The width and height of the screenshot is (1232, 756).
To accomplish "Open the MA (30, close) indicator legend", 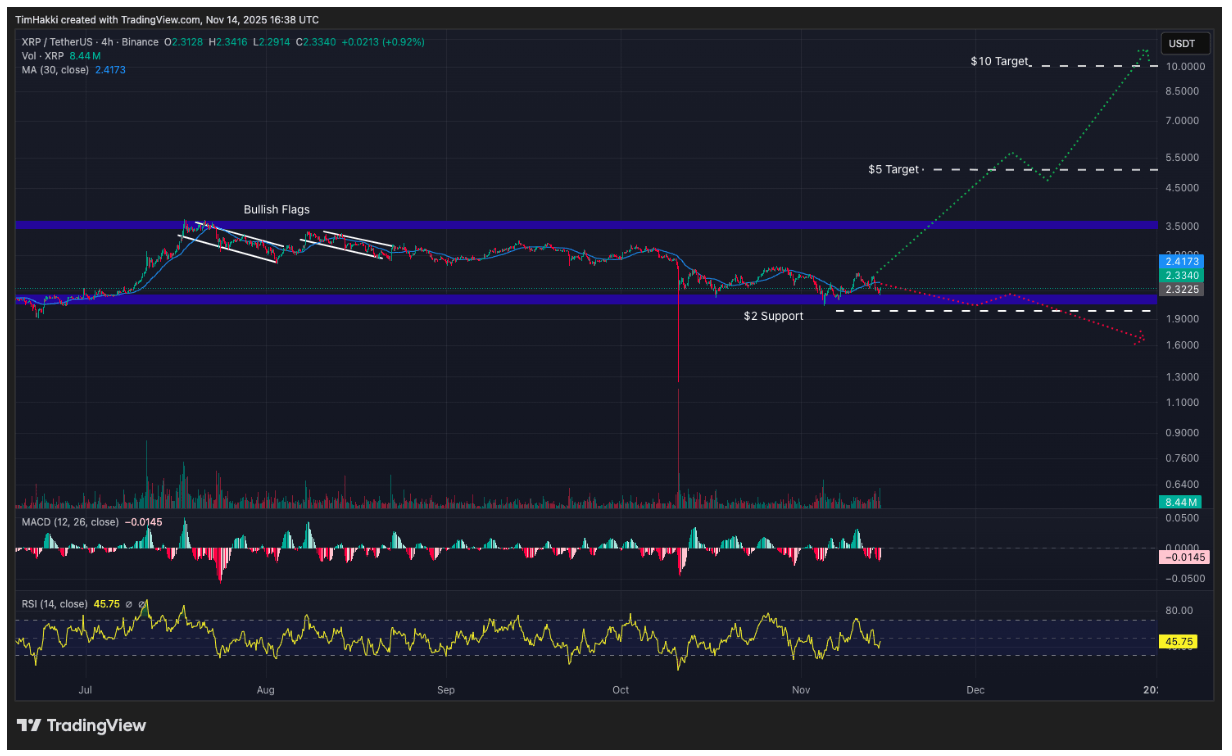I will tap(56, 70).
